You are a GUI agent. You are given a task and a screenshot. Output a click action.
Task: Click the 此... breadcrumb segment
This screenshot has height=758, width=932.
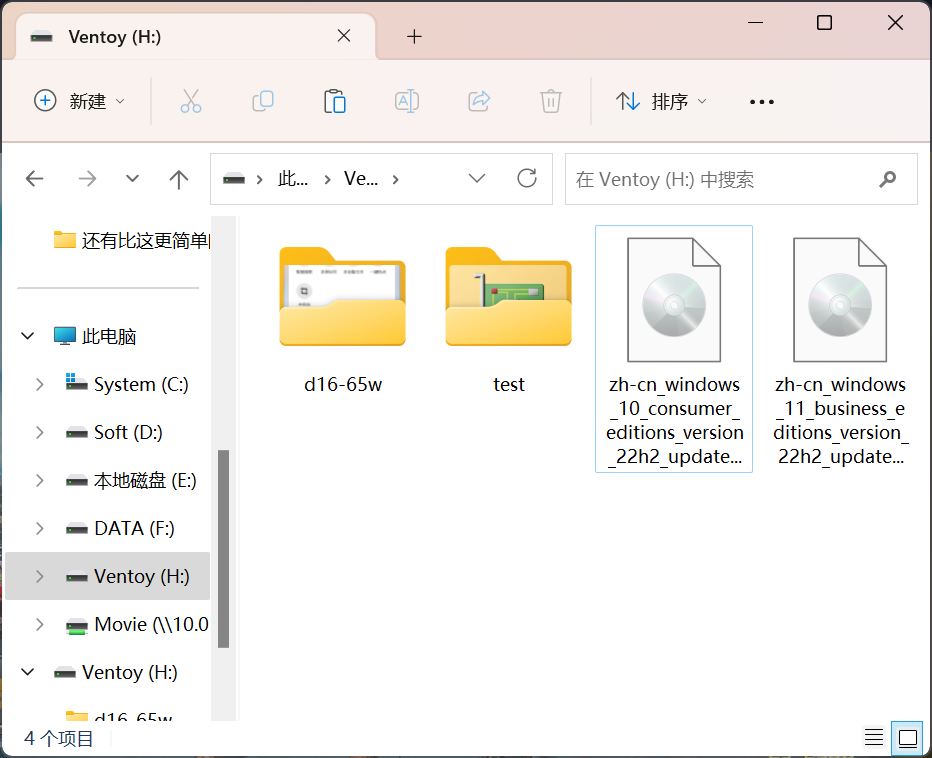pyautogui.click(x=293, y=178)
